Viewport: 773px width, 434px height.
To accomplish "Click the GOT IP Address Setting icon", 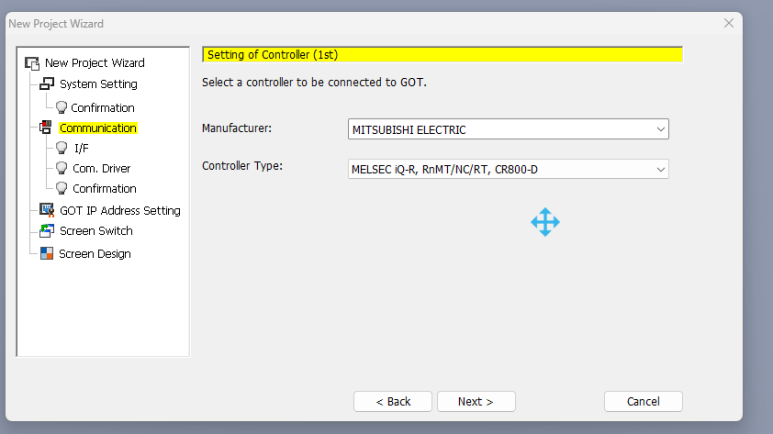I will click(47, 210).
